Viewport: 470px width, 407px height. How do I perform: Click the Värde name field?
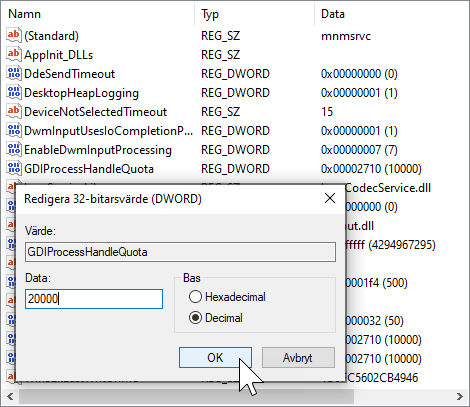(x=180, y=252)
